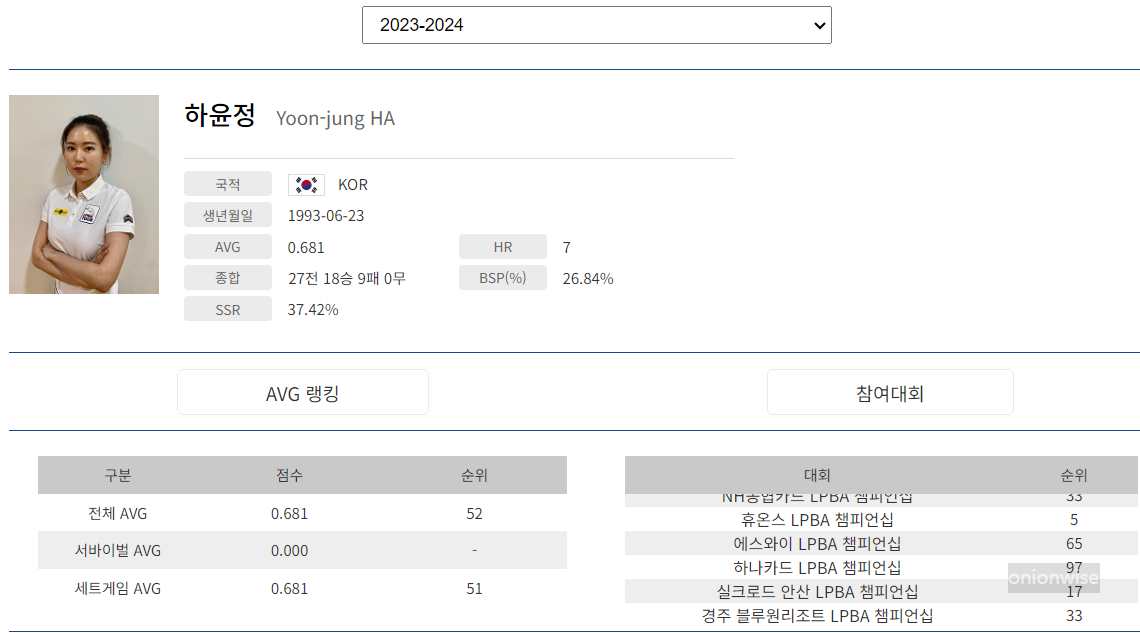Click the SSR label badge
Screen dimensions: 1140x633
click(x=227, y=308)
